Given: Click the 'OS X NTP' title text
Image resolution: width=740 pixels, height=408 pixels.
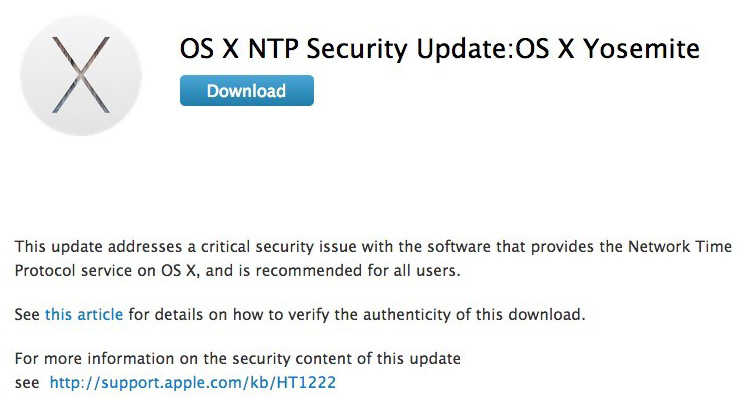Looking at the screenshot, I should [241, 48].
